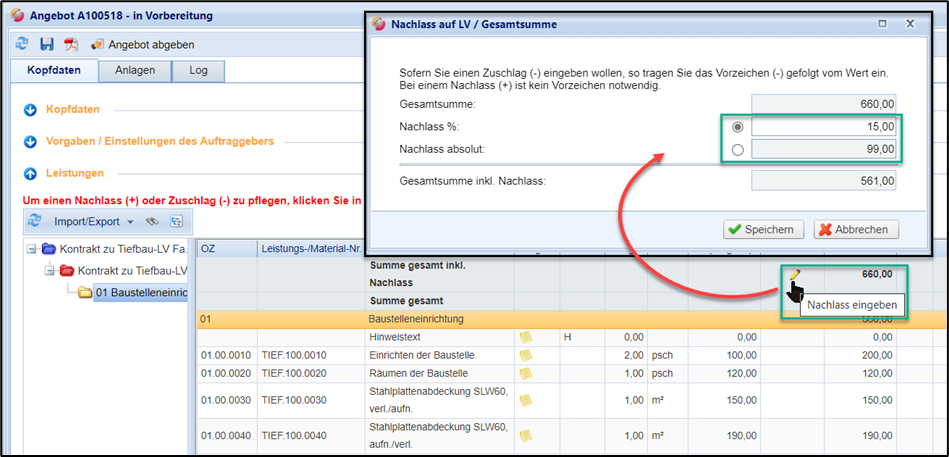The height and width of the screenshot is (457, 949).
Task: Expand Vorgaben / Einstellungen des Auftraggebers section
Action: pyautogui.click(x=29, y=141)
